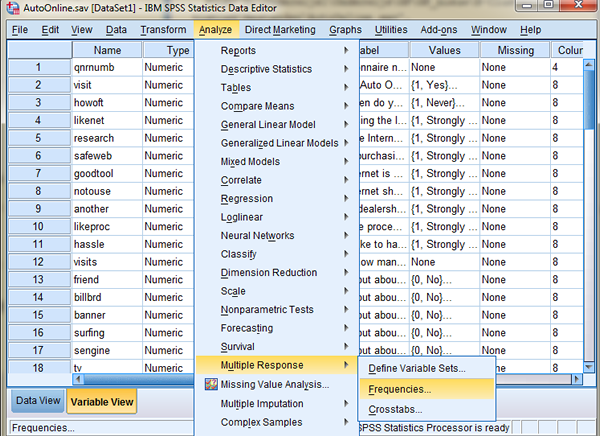This screenshot has height=436, width=600.
Task: Open the Edit menu
Action: tap(50, 29)
